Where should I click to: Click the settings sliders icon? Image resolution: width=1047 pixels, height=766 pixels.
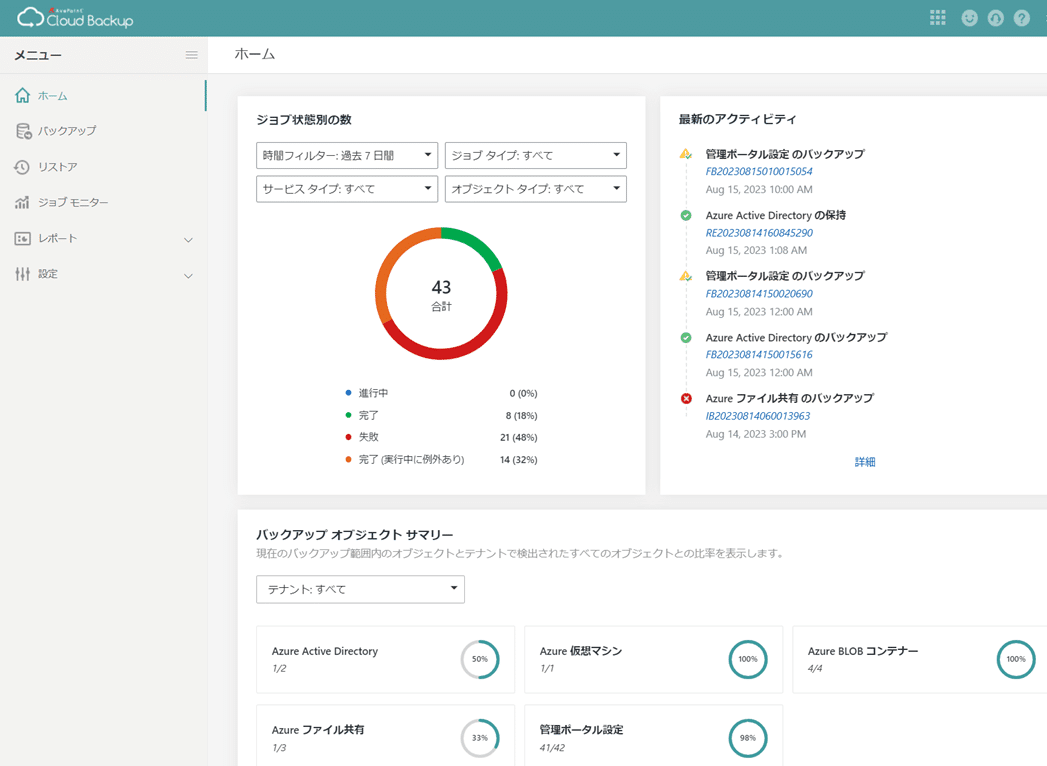23,274
